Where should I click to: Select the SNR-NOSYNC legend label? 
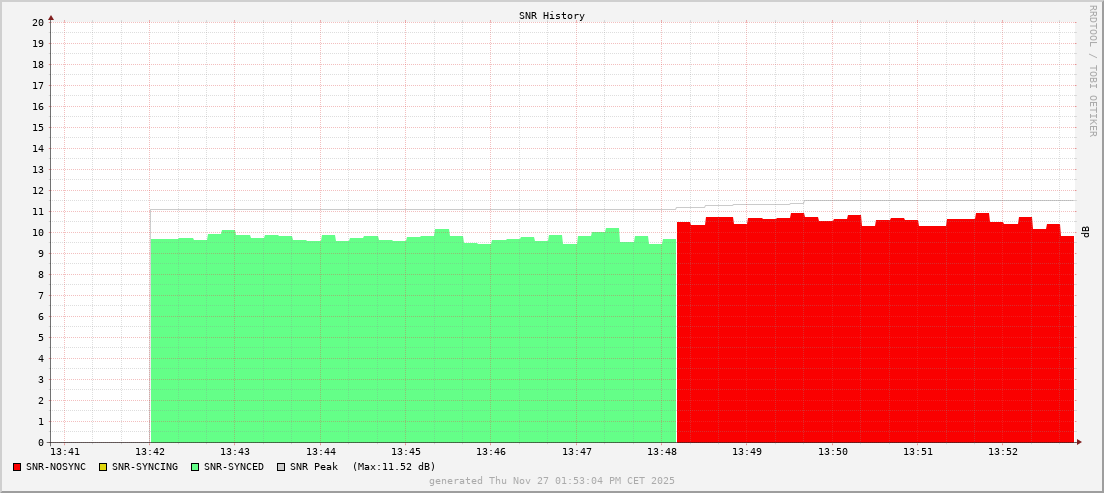tap(56, 467)
